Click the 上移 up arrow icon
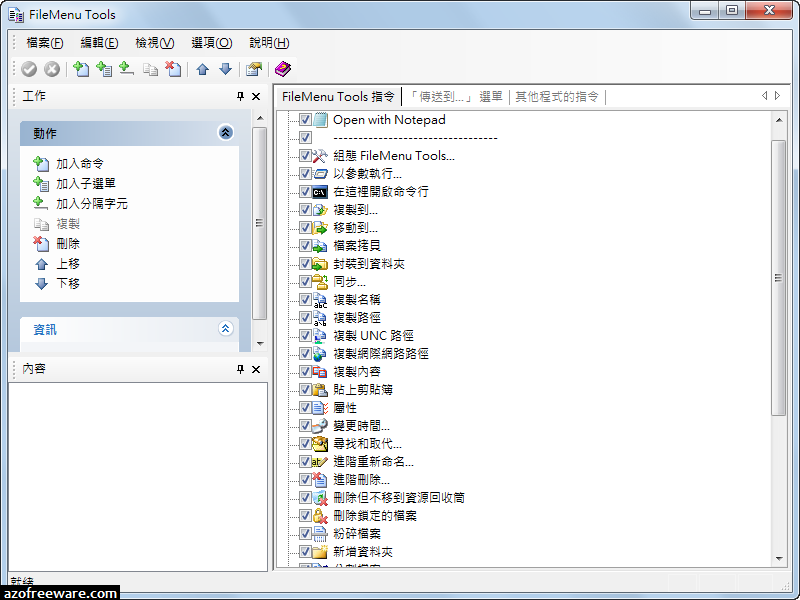 pos(41,264)
